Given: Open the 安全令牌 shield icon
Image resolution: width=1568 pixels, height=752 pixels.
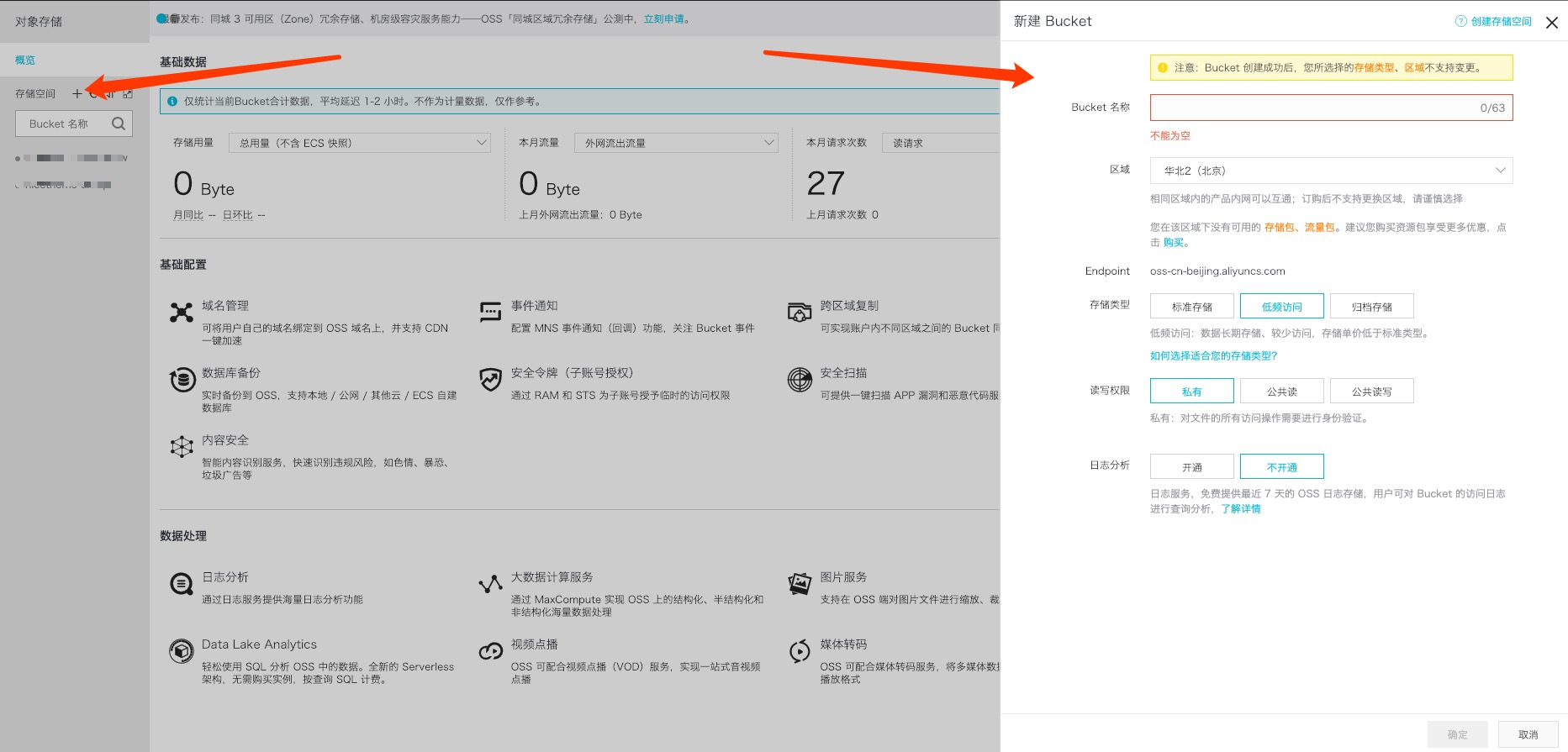Looking at the screenshot, I should (x=490, y=380).
